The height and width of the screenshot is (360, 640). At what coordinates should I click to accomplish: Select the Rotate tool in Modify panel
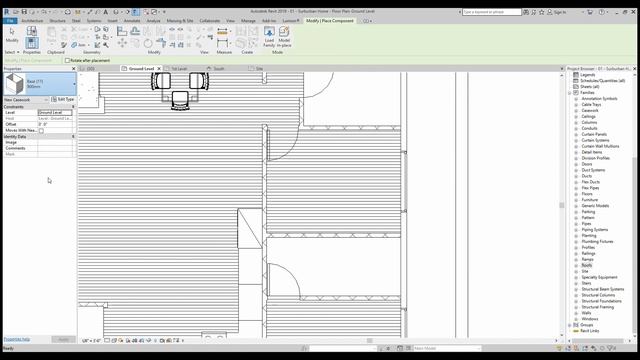tap(148, 43)
